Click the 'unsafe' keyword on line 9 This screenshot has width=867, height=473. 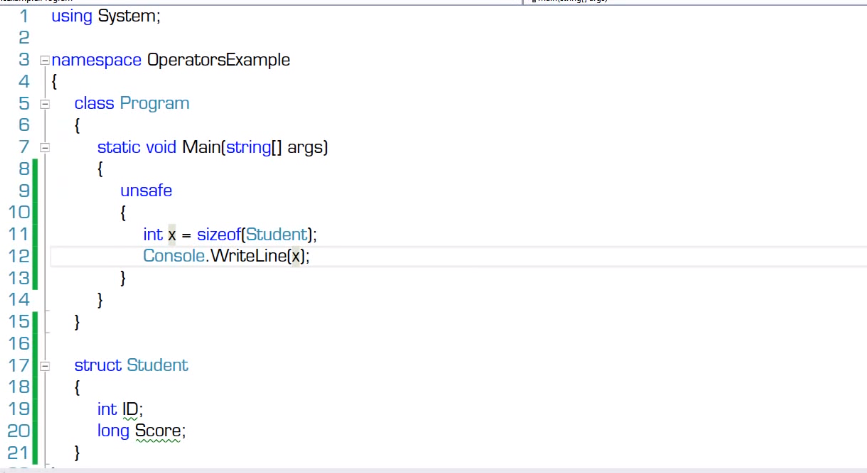[x=146, y=190]
